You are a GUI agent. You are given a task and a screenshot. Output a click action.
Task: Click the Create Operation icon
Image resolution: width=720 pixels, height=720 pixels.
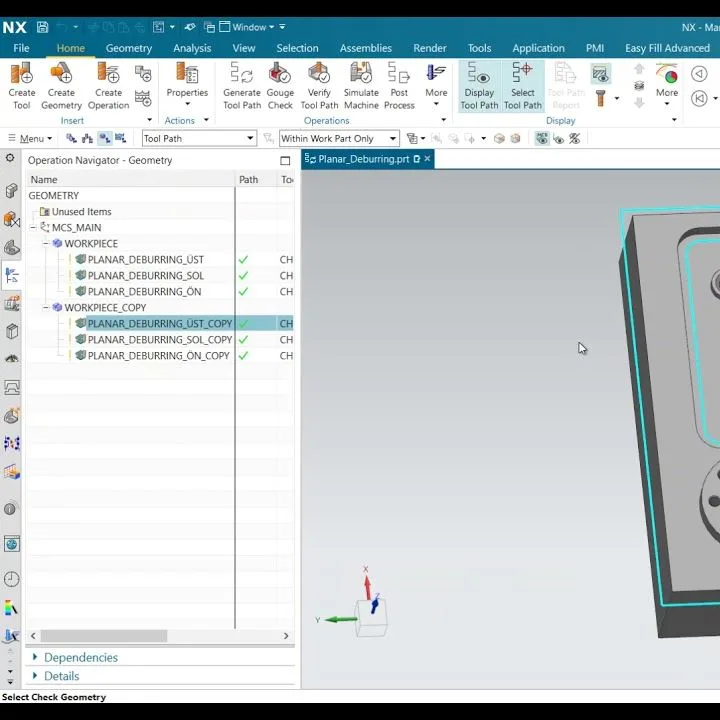coord(108,74)
